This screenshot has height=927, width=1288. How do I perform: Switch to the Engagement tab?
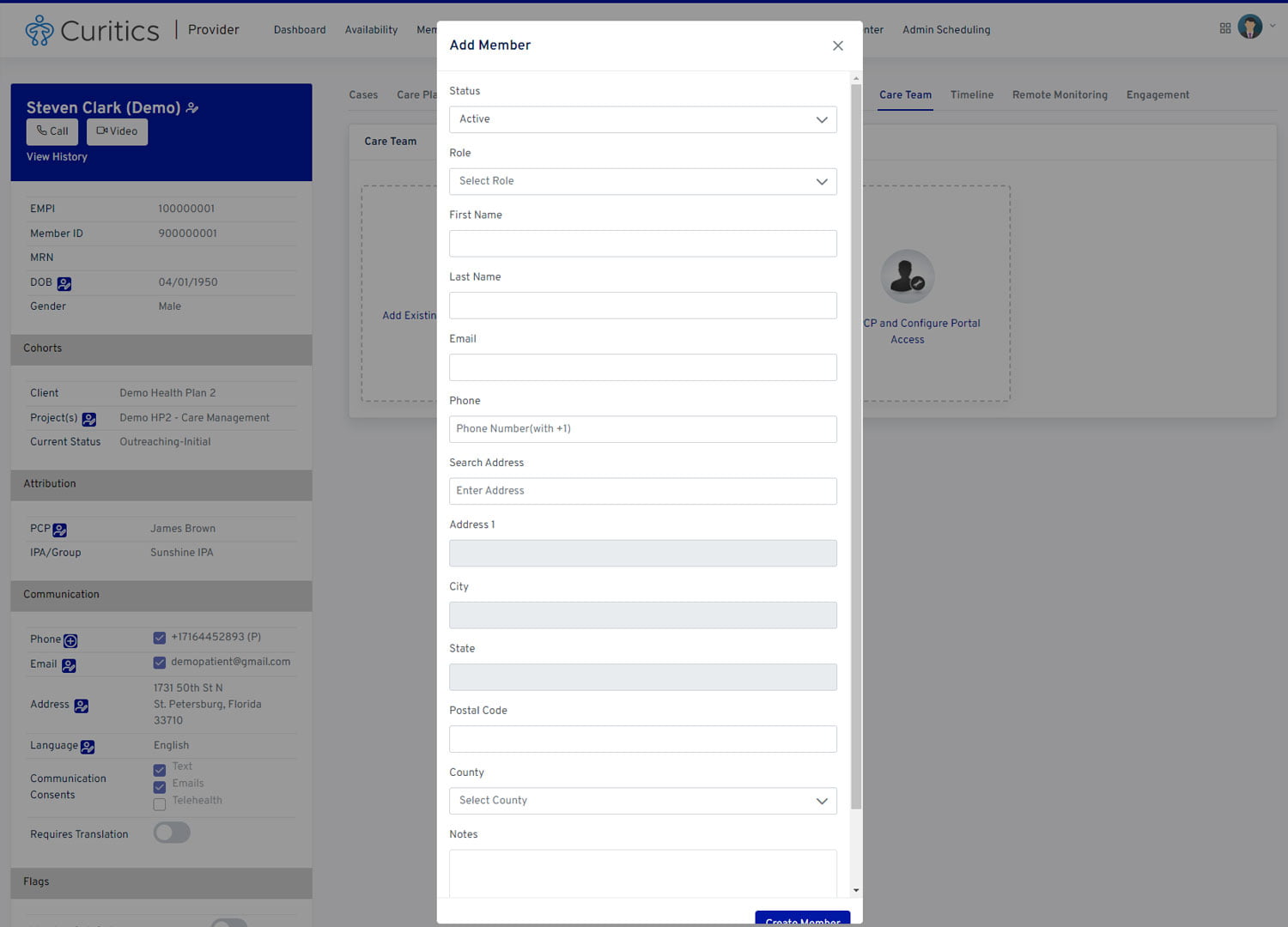pos(1157,95)
